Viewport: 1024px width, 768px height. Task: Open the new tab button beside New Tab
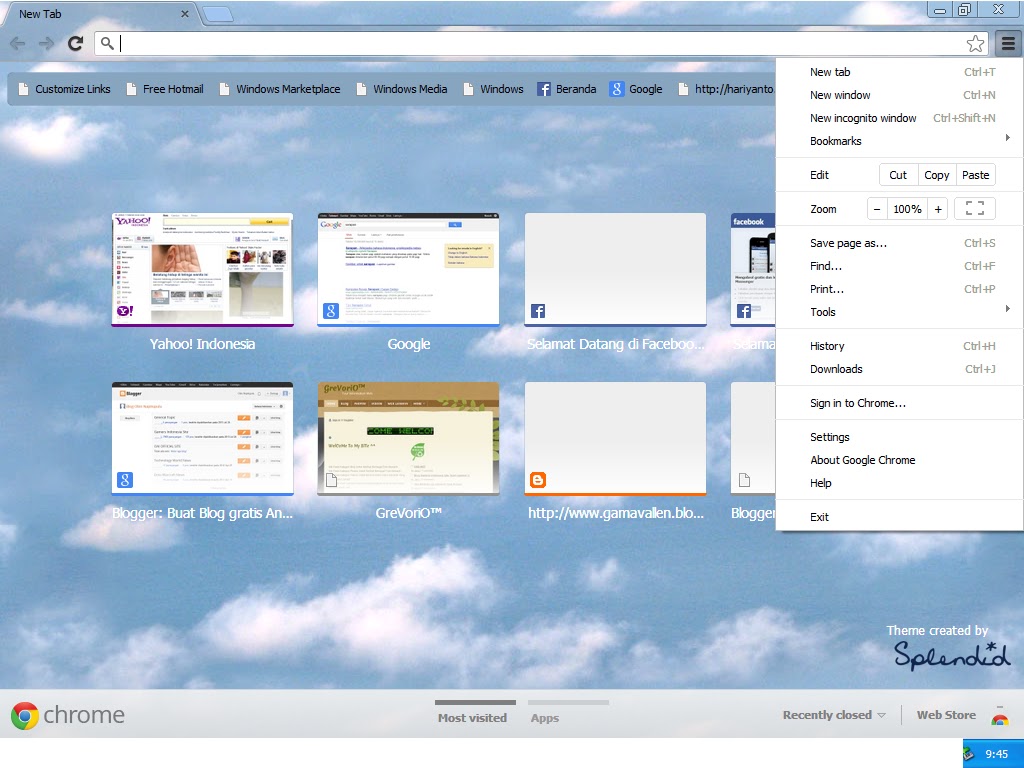pos(217,14)
